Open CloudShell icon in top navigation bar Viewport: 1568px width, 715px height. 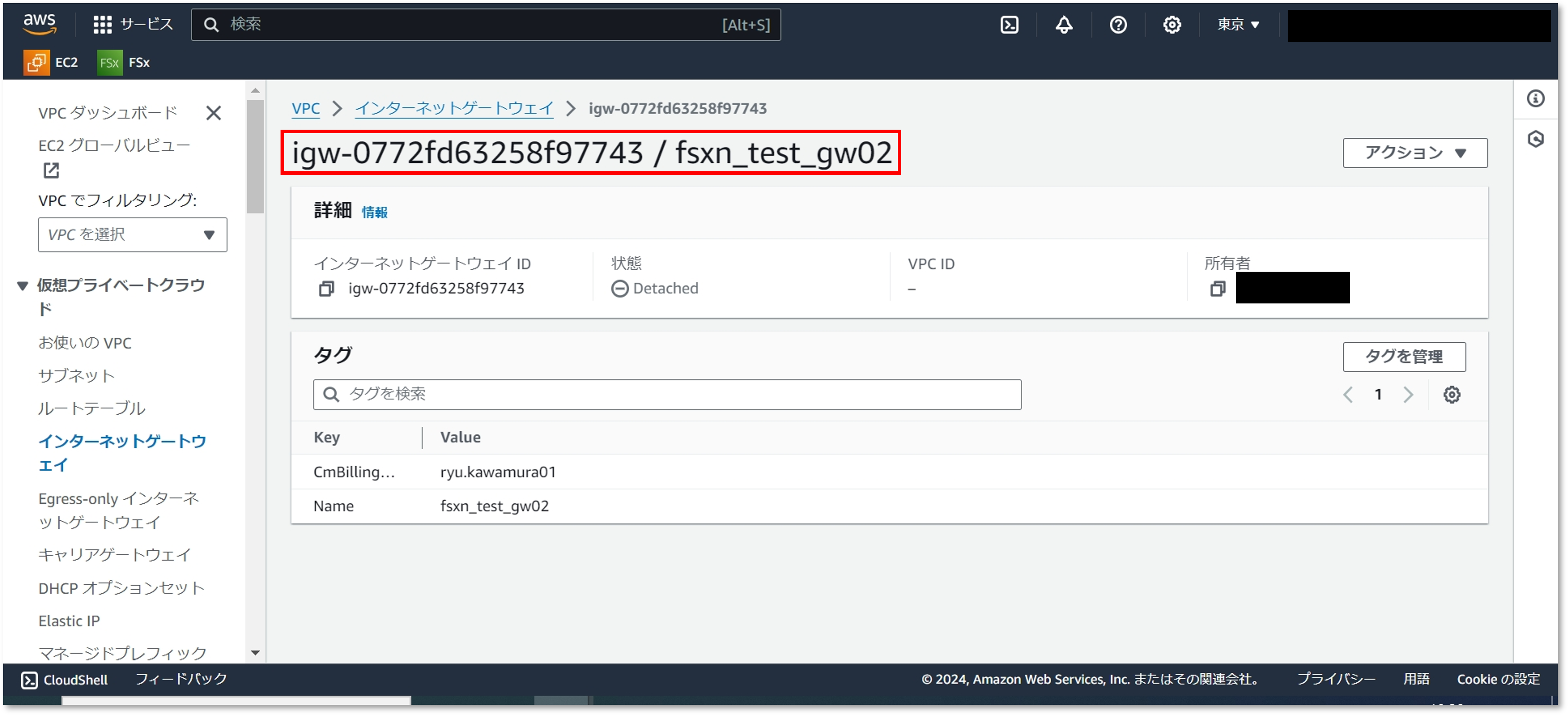click(1009, 24)
